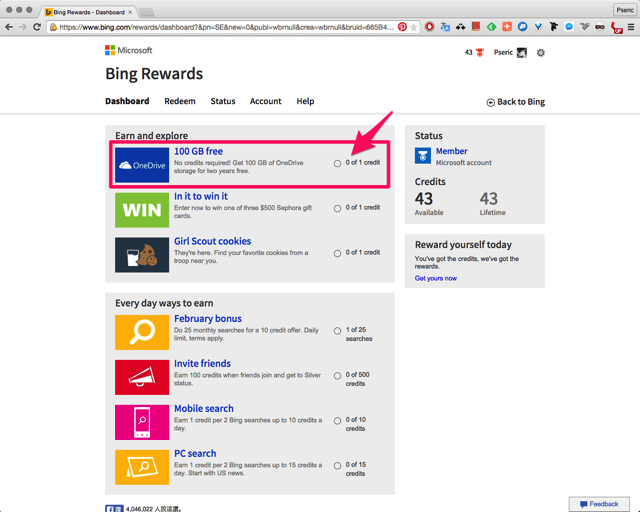Open the 100 GB free offer link
The height and width of the screenshot is (512, 640).
[198, 151]
